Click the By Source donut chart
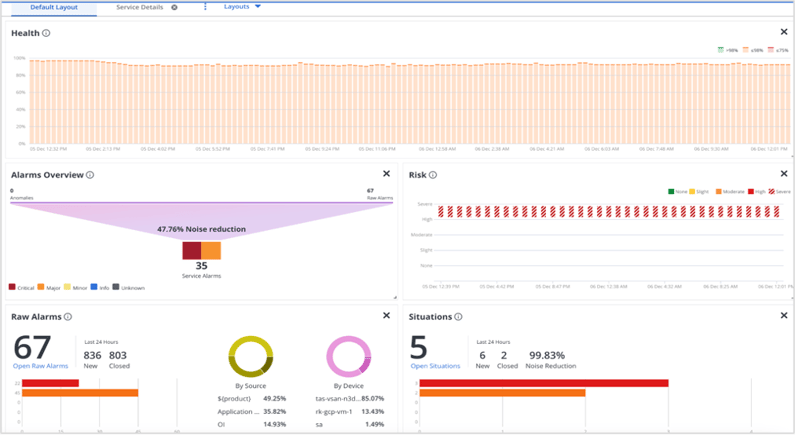The width and height of the screenshot is (795, 435). click(x=250, y=356)
